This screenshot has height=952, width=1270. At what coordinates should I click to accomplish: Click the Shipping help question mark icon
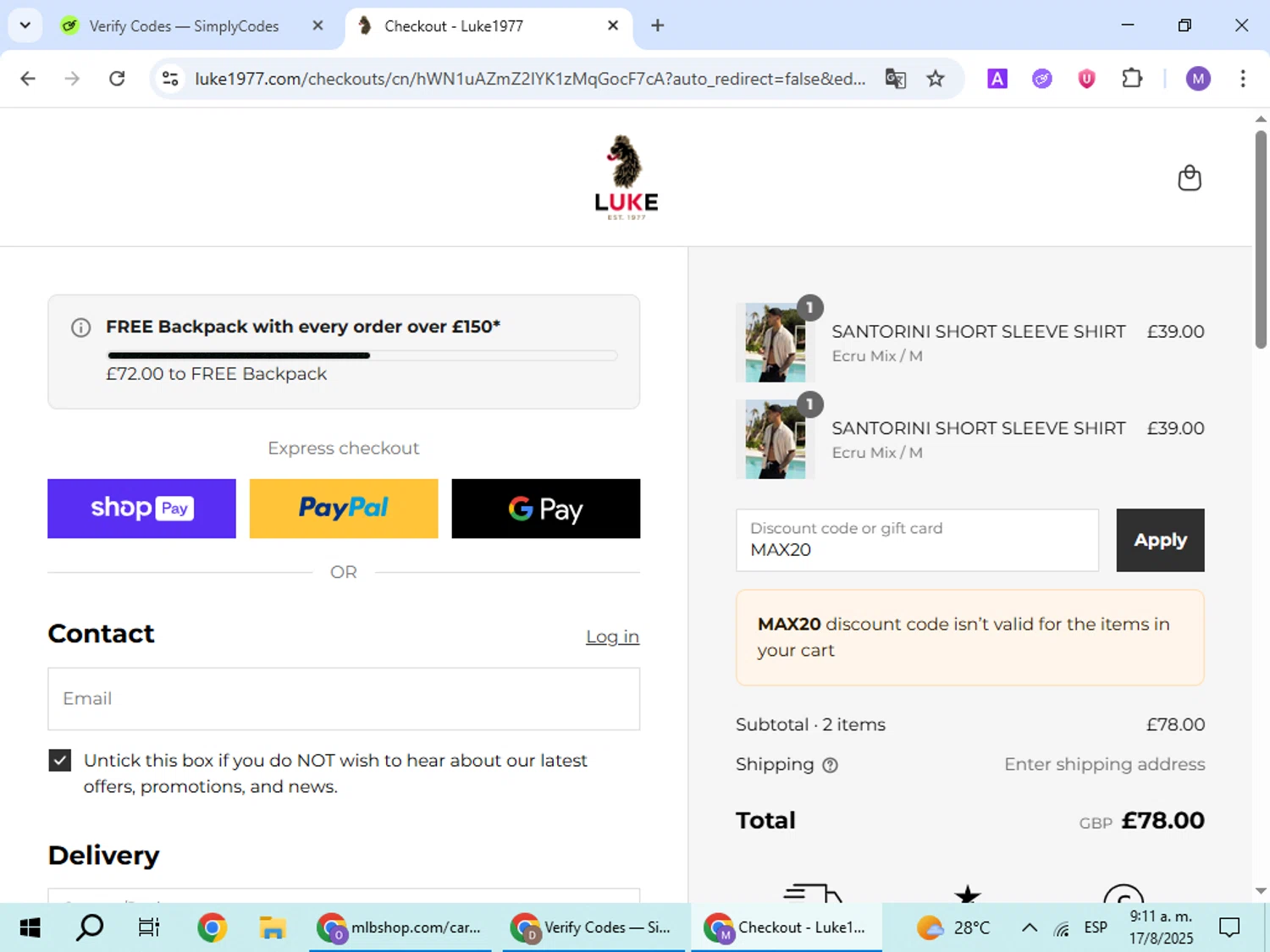[831, 765]
